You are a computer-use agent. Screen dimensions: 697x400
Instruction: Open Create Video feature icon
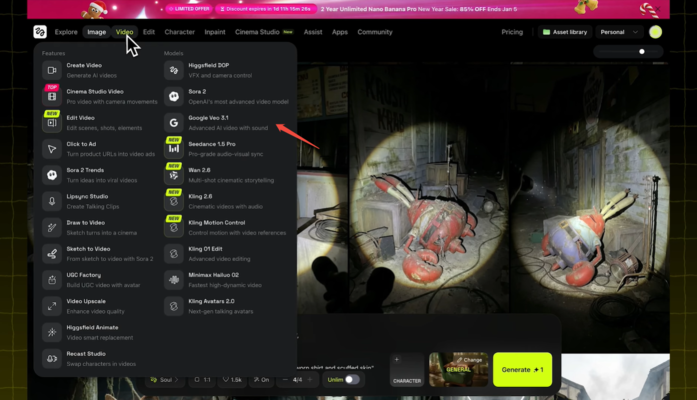pyautogui.click(x=52, y=70)
